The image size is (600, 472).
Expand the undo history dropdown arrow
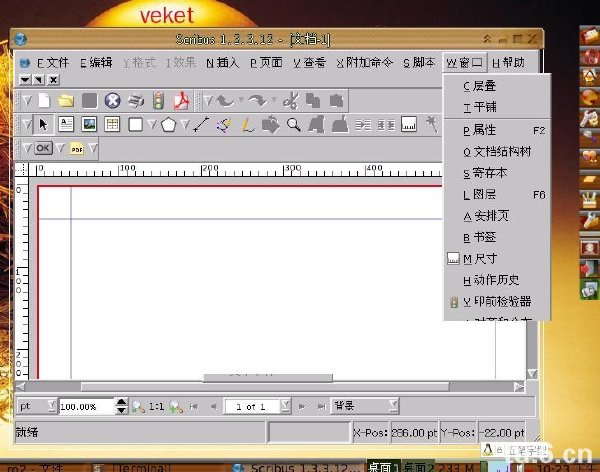[241, 100]
